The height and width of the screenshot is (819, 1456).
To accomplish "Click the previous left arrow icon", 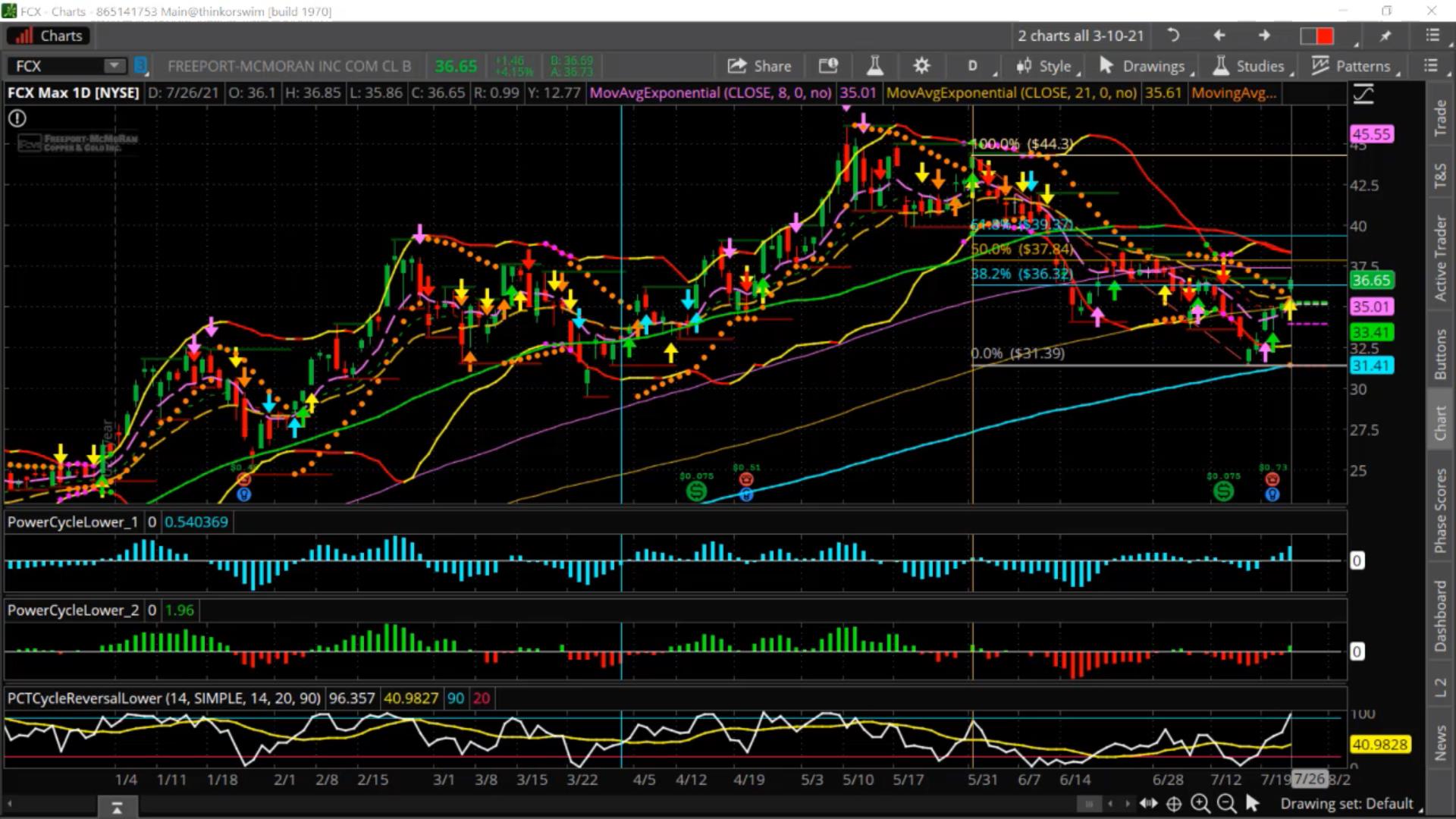I will (1219, 36).
